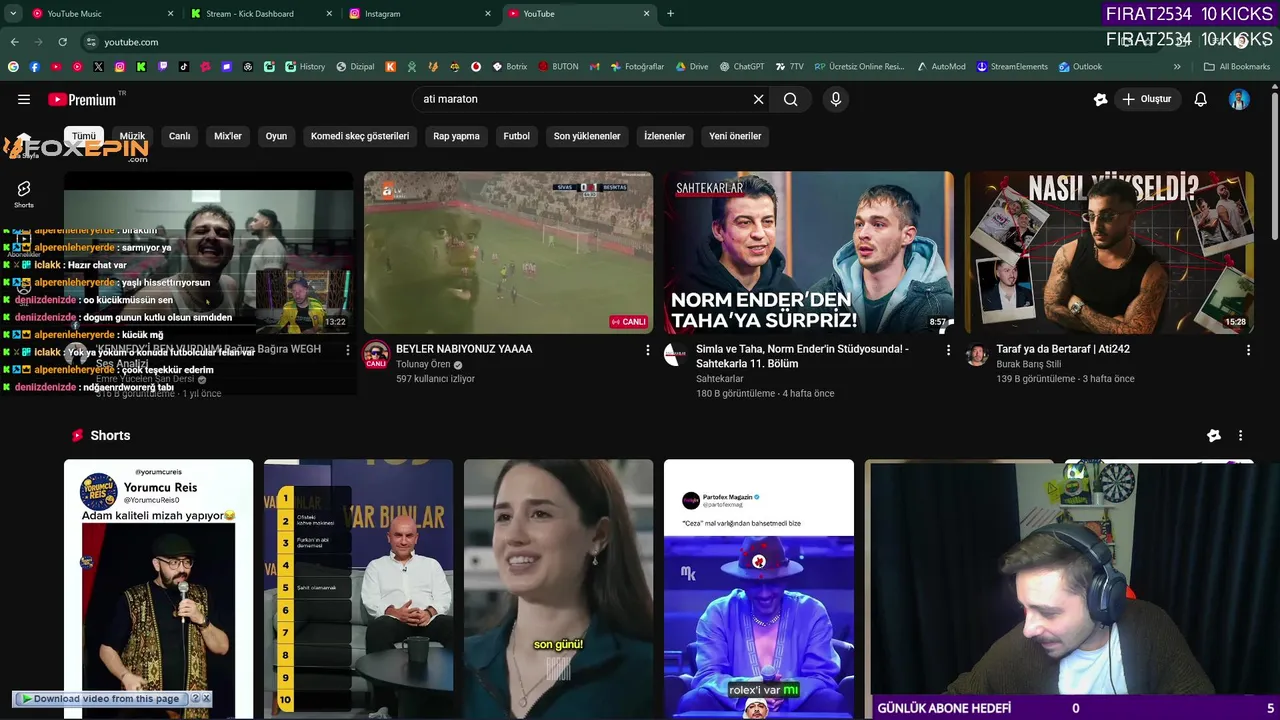Select the Yeni öneriler filter chip
The height and width of the screenshot is (720, 1280).
(x=735, y=136)
